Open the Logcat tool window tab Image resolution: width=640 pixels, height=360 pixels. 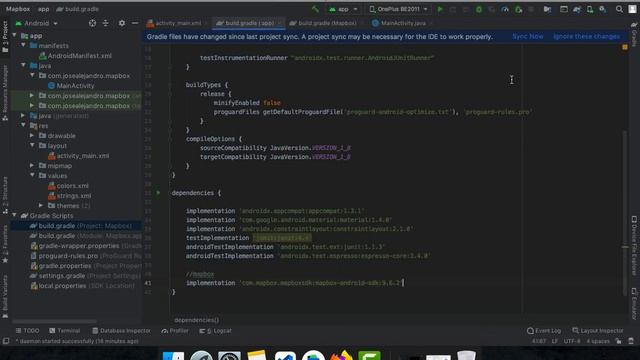(x=216, y=331)
